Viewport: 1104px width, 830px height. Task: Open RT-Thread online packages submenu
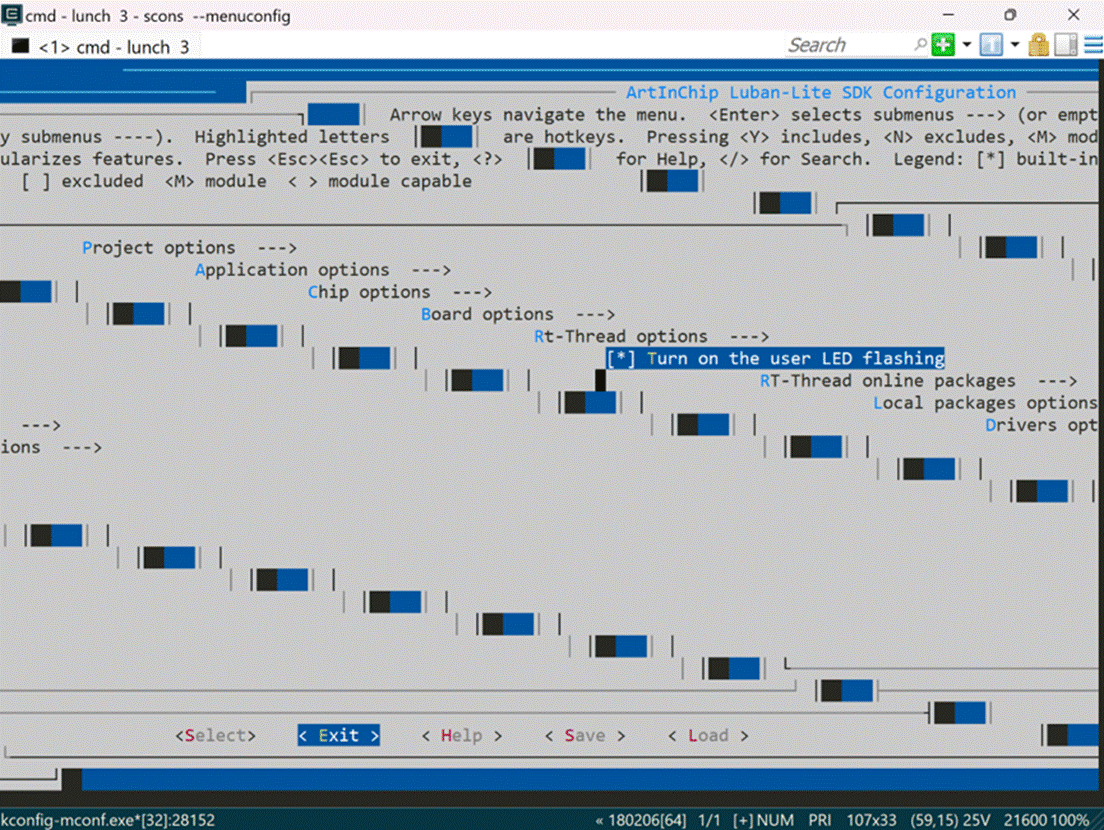pos(918,381)
